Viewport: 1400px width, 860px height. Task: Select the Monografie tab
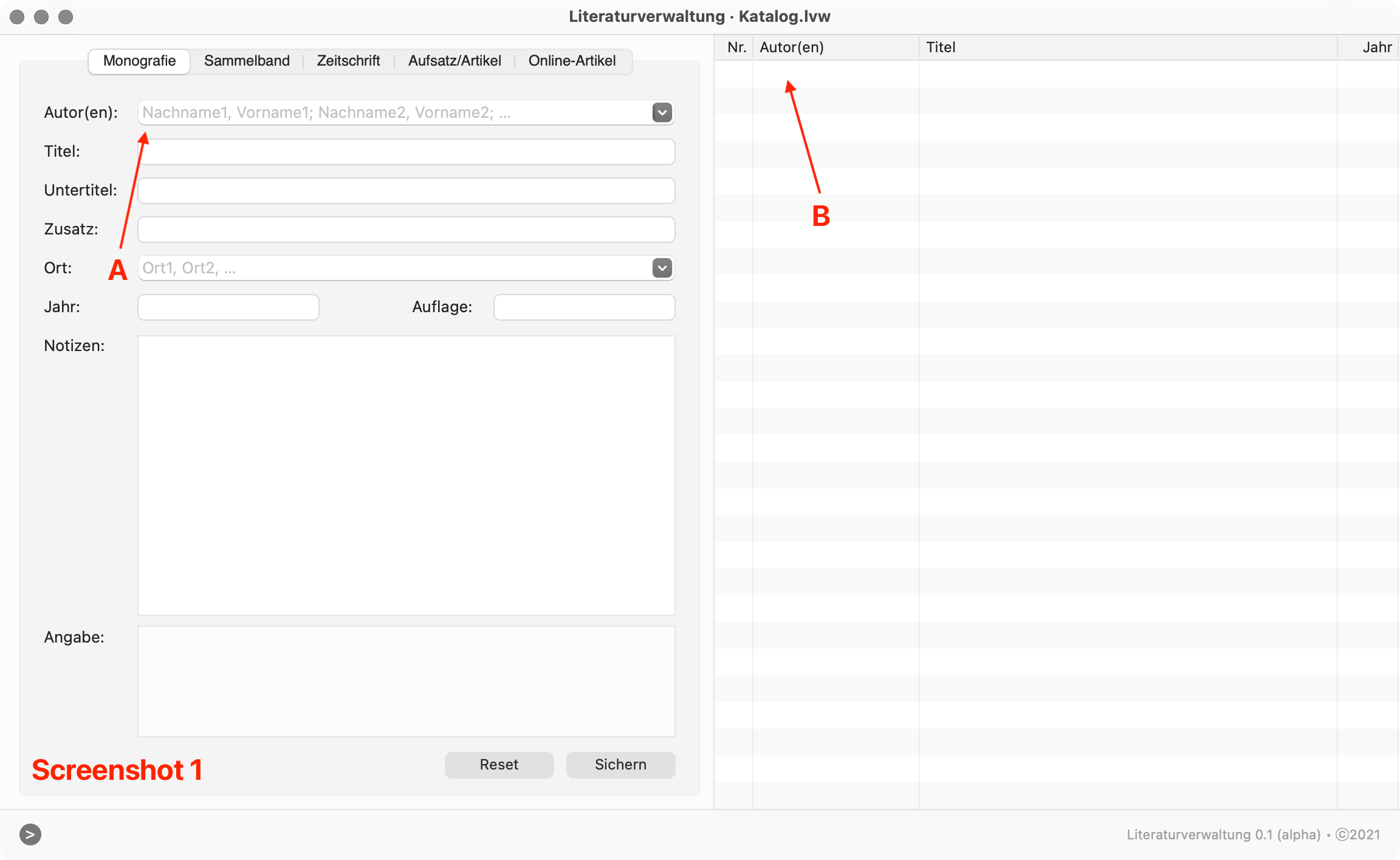(x=139, y=61)
